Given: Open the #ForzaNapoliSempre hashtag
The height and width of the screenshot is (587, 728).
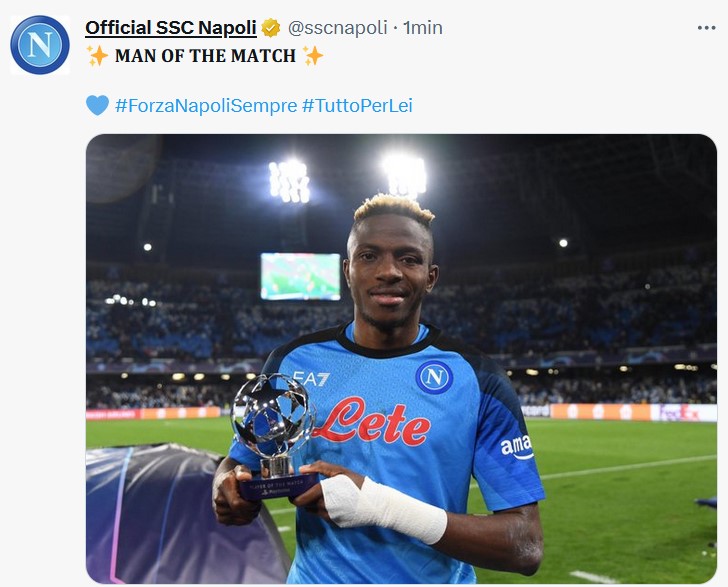Looking at the screenshot, I should [x=205, y=105].
